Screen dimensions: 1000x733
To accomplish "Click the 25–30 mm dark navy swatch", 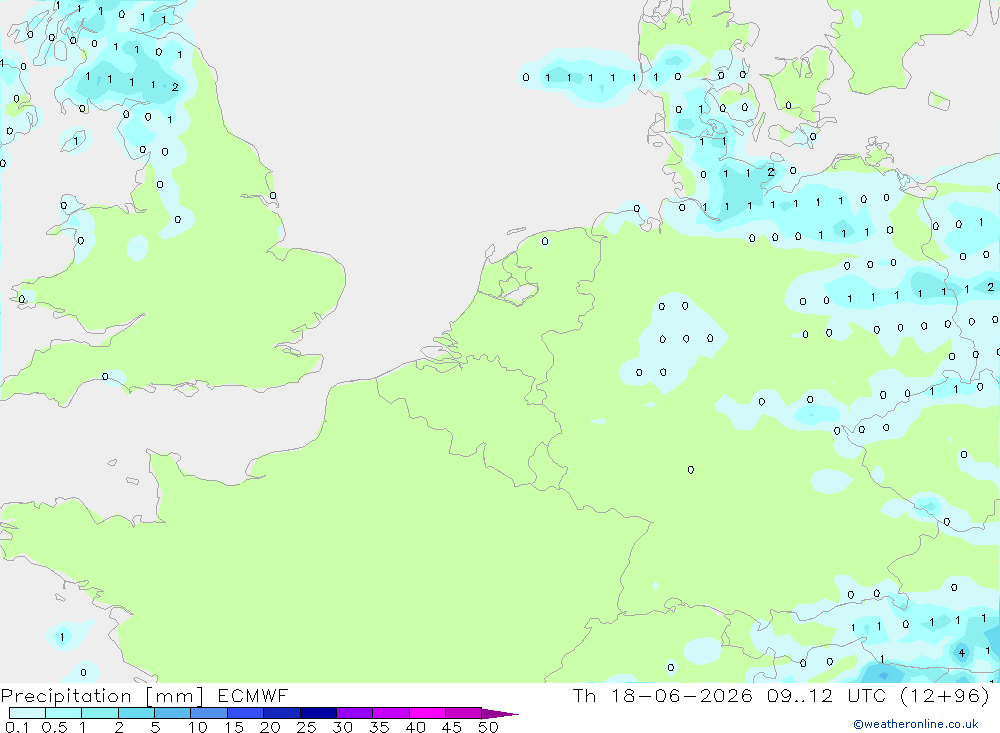I will point(318,713).
